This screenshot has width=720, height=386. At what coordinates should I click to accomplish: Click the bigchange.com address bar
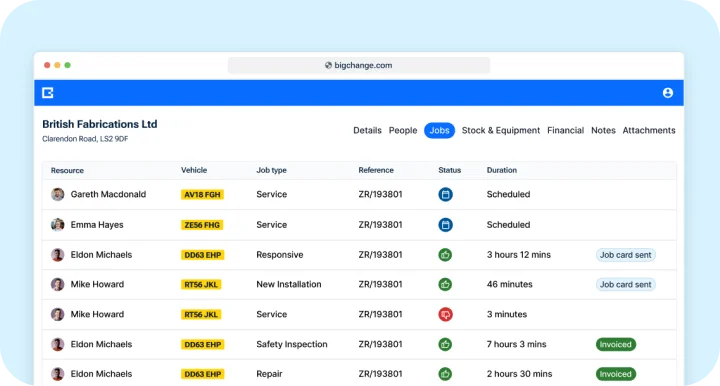coord(359,65)
